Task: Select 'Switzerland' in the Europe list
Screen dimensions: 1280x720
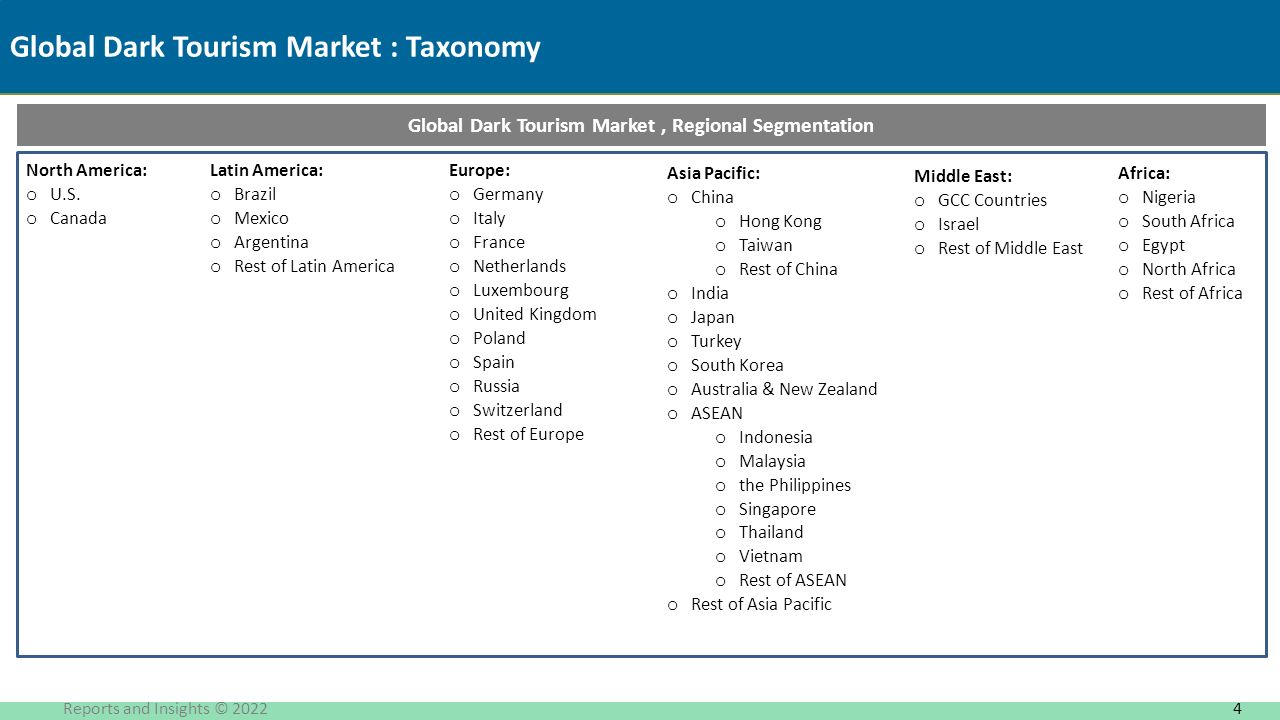Action: pyautogui.click(x=518, y=410)
